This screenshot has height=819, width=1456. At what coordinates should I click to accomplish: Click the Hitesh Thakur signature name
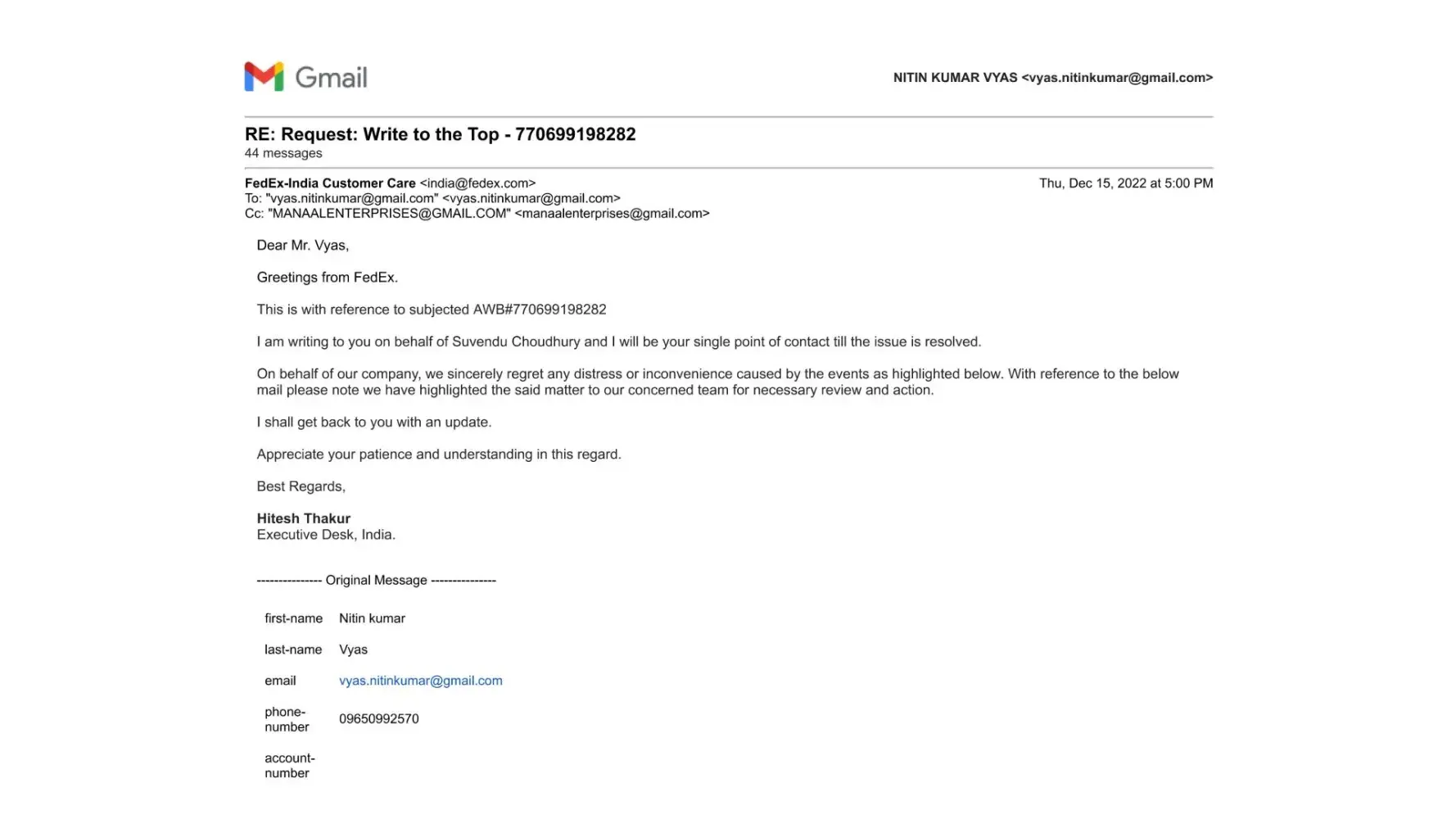pyautogui.click(x=303, y=518)
